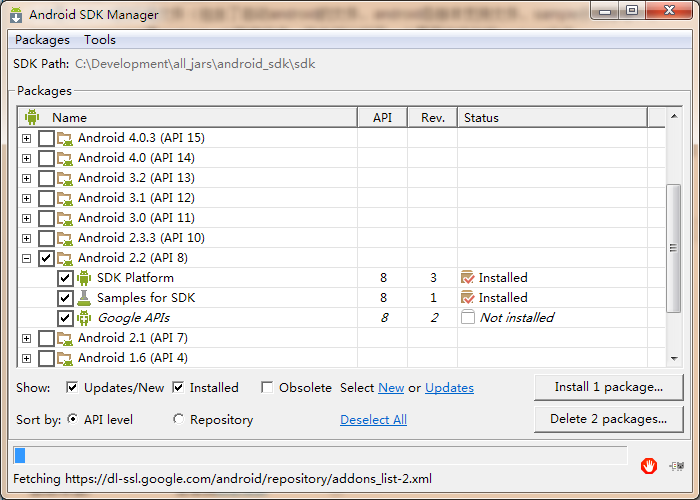This screenshot has width=700, height=500.
Task: Click the Android robot icon in Name header
Action: 32,117
